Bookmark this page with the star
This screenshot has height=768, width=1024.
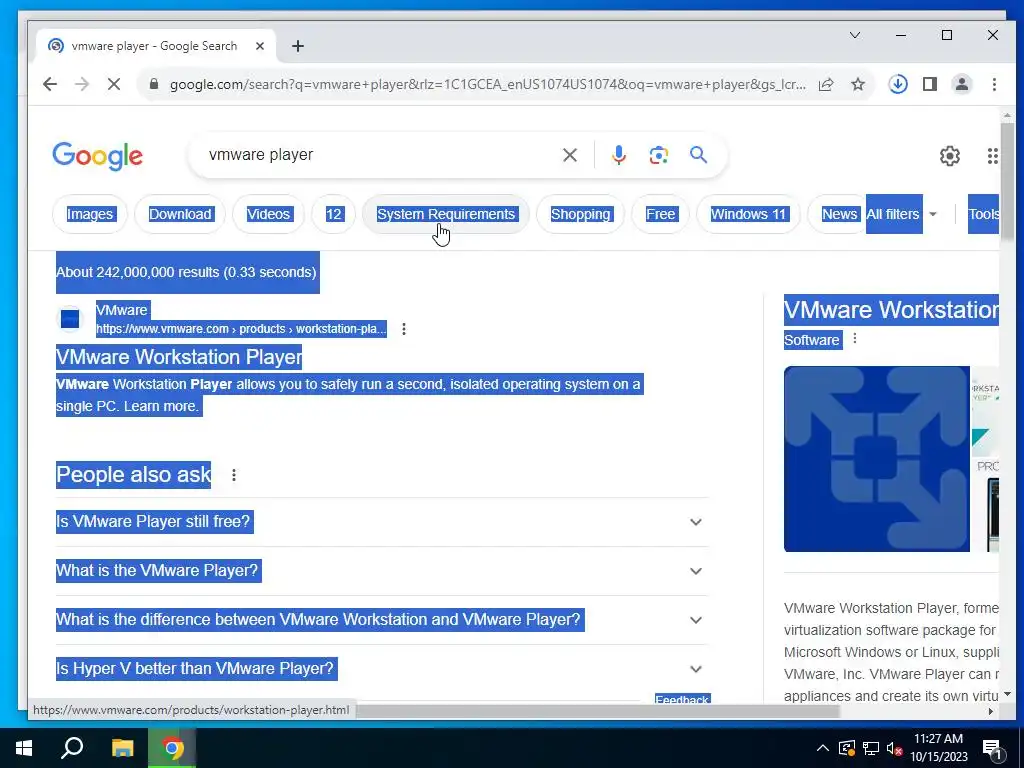tap(857, 84)
